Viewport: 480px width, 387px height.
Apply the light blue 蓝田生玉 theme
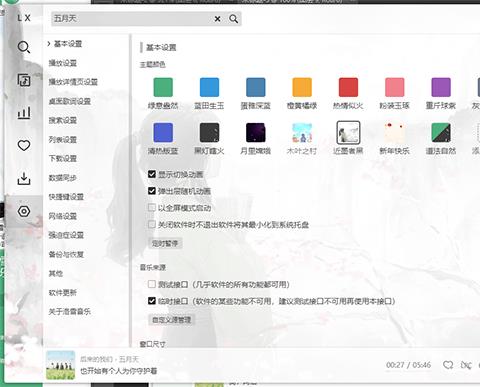point(209,87)
